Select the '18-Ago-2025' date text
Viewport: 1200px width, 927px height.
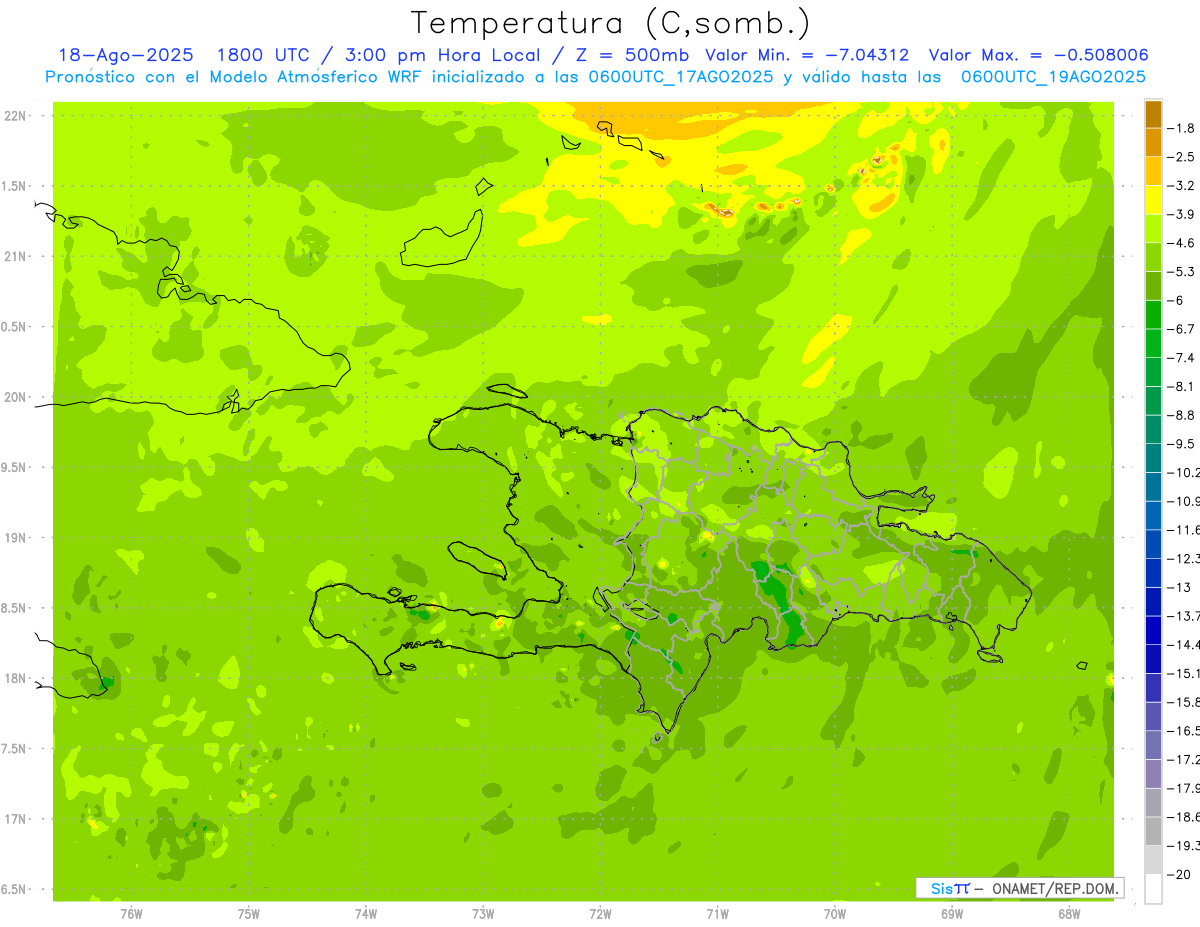coord(128,55)
